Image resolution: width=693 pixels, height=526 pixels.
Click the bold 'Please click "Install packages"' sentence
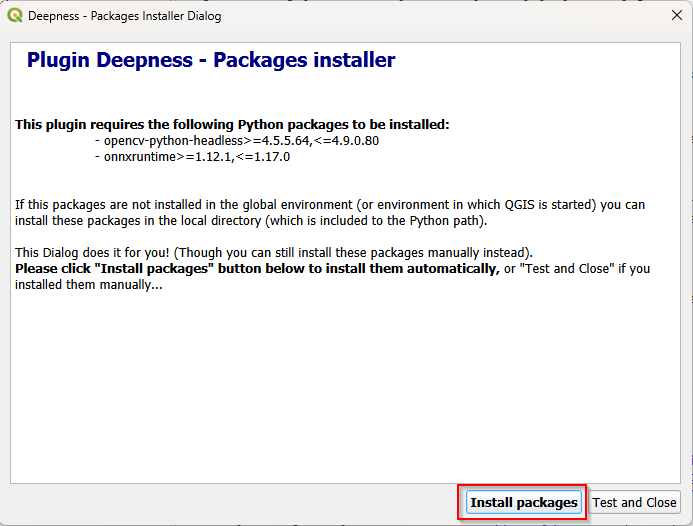(x=257, y=268)
